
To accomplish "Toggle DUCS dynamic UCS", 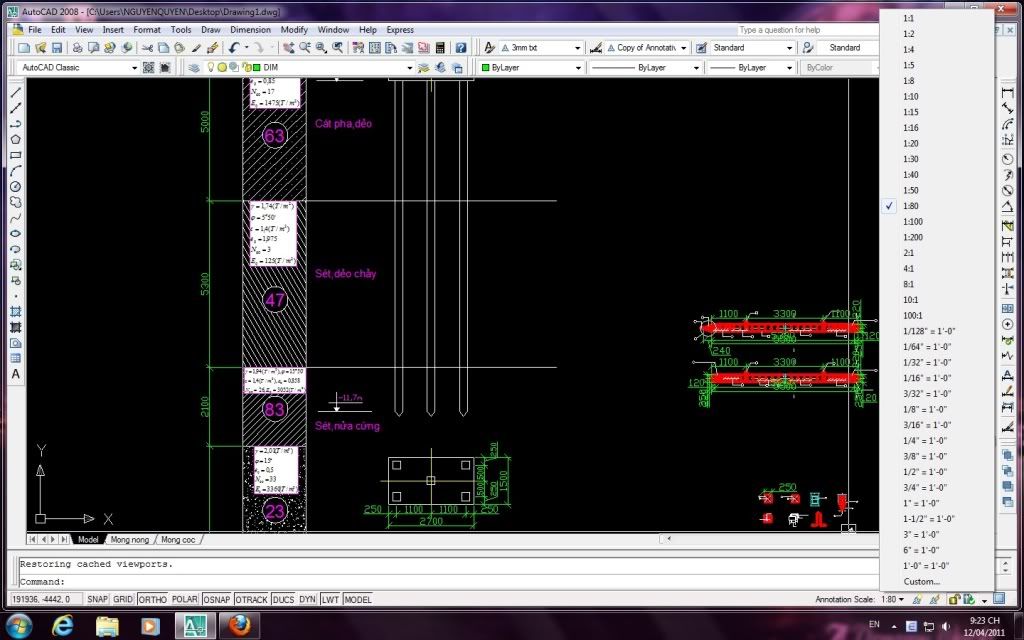I will click(283, 600).
